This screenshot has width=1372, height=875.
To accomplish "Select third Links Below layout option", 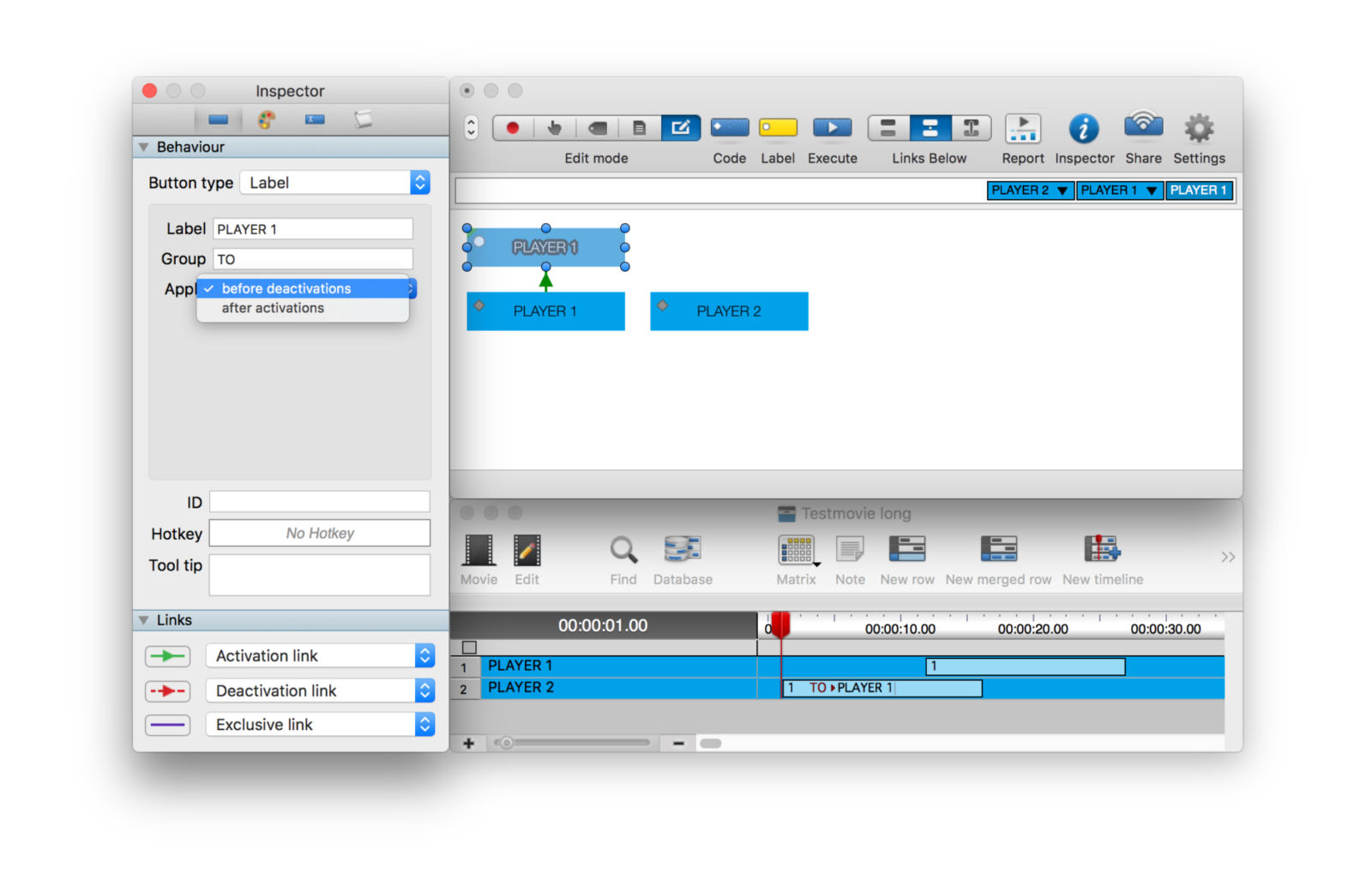I will click(x=971, y=128).
